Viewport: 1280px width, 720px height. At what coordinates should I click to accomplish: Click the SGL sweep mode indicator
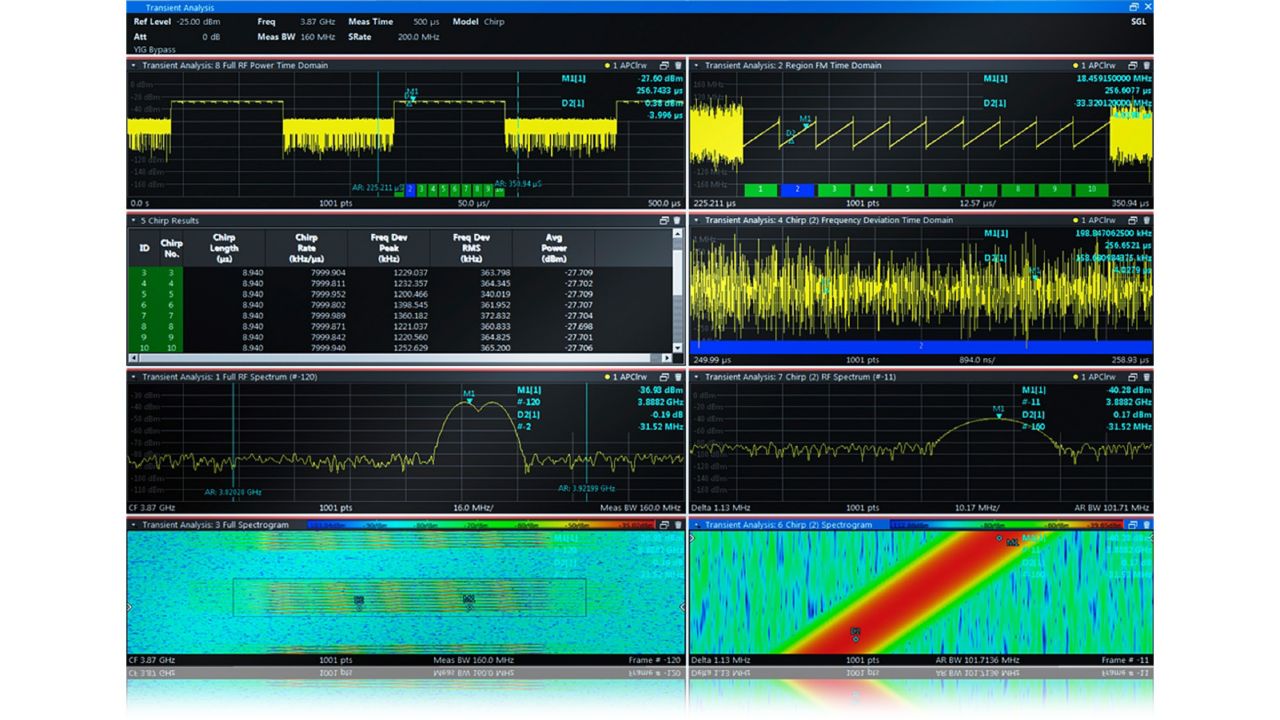1138,21
